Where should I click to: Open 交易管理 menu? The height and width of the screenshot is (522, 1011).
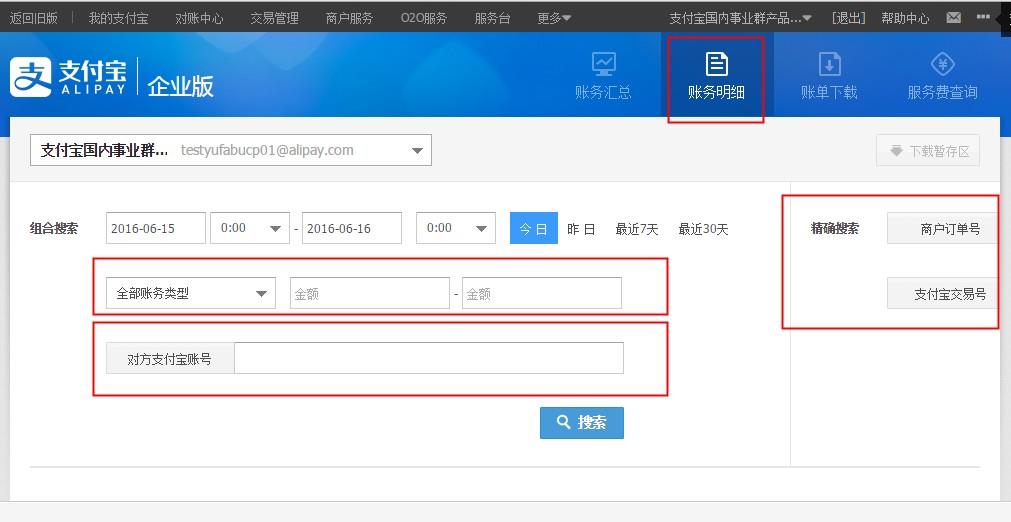pos(274,18)
